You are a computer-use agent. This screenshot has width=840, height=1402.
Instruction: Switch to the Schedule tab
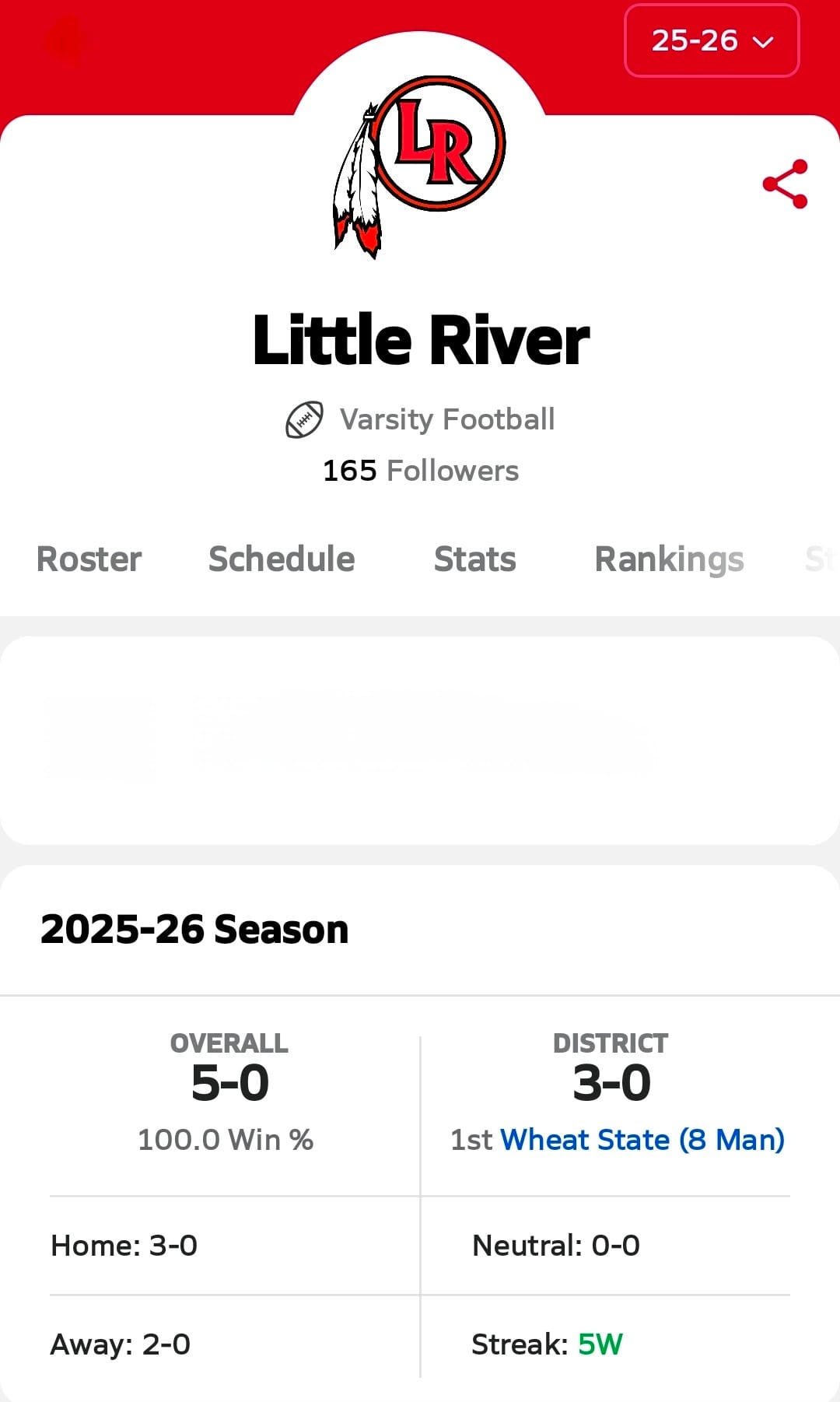(282, 559)
